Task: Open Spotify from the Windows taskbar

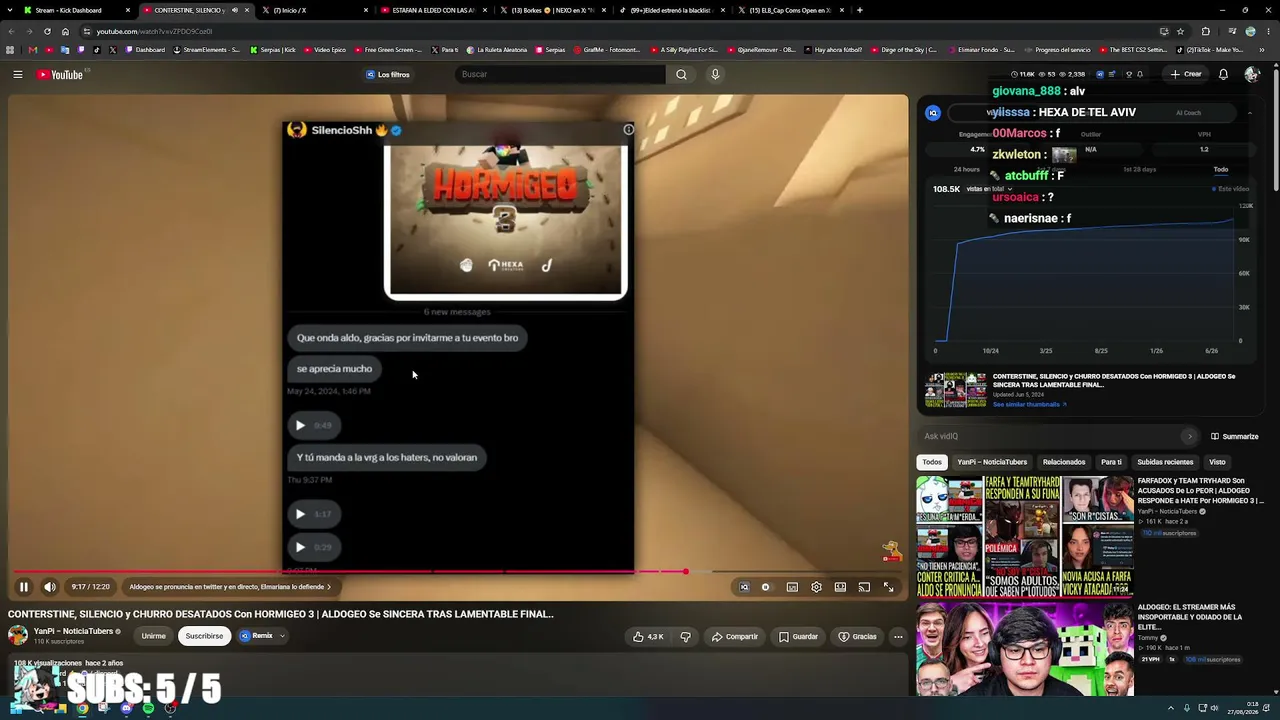Action: tap(148, 708)
